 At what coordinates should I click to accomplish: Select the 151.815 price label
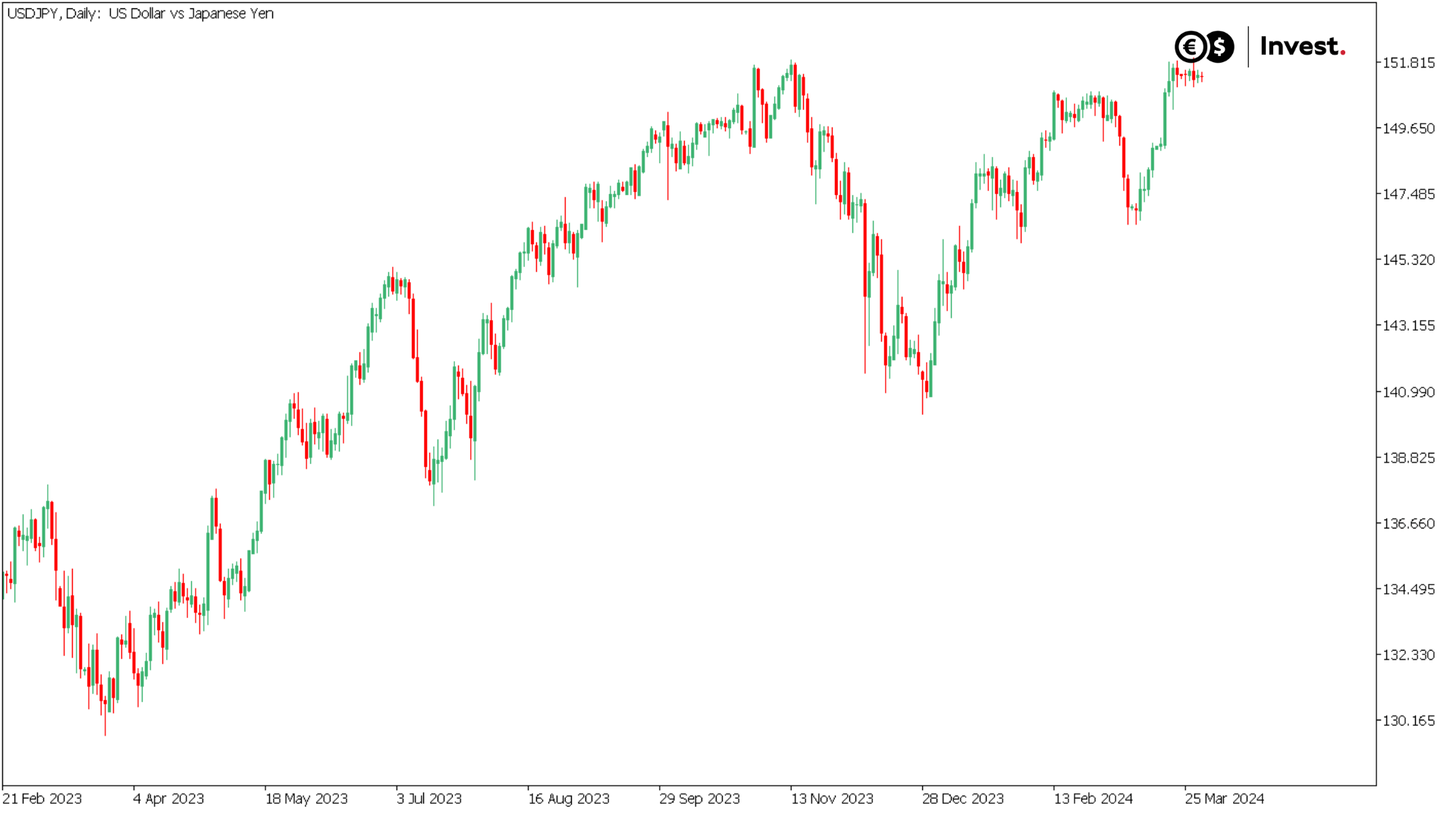click(1408, 63)
